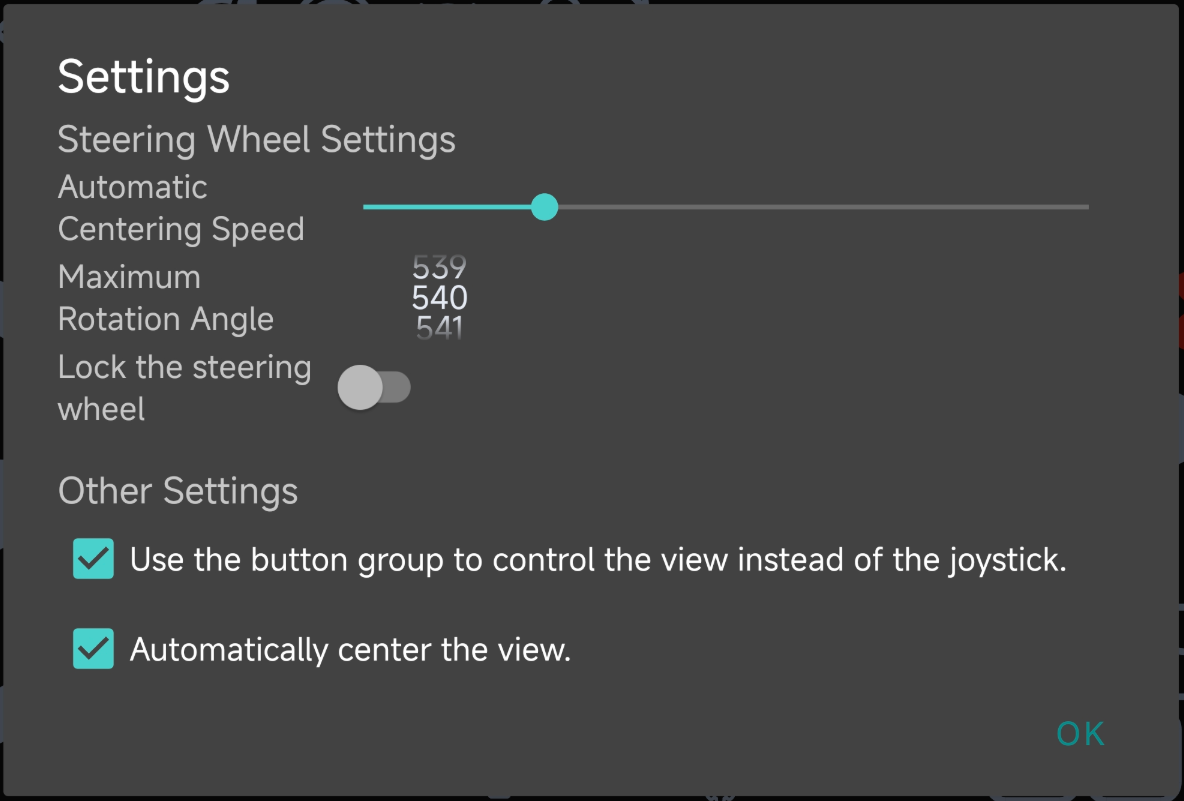Image resolution: width=1184 pixels, height=801 pixels.
Task: Uncheck the button group view control checkbox
Action: coord(93,560)
